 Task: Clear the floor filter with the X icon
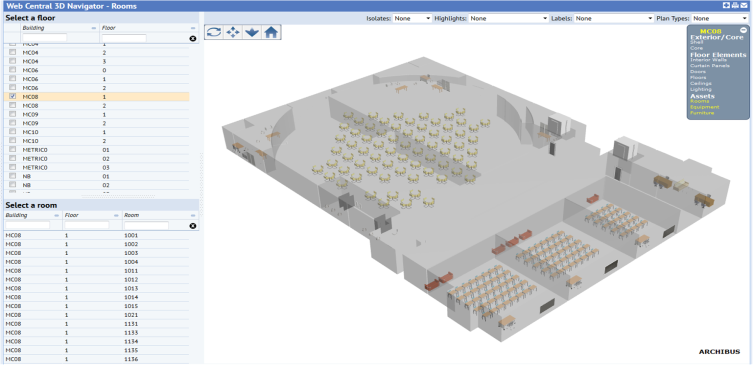click(x=193, y=38)
